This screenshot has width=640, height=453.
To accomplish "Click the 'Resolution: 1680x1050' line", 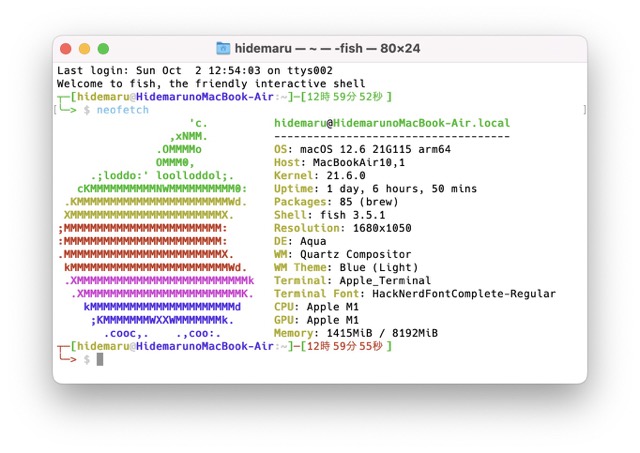I will pos(342,228).
